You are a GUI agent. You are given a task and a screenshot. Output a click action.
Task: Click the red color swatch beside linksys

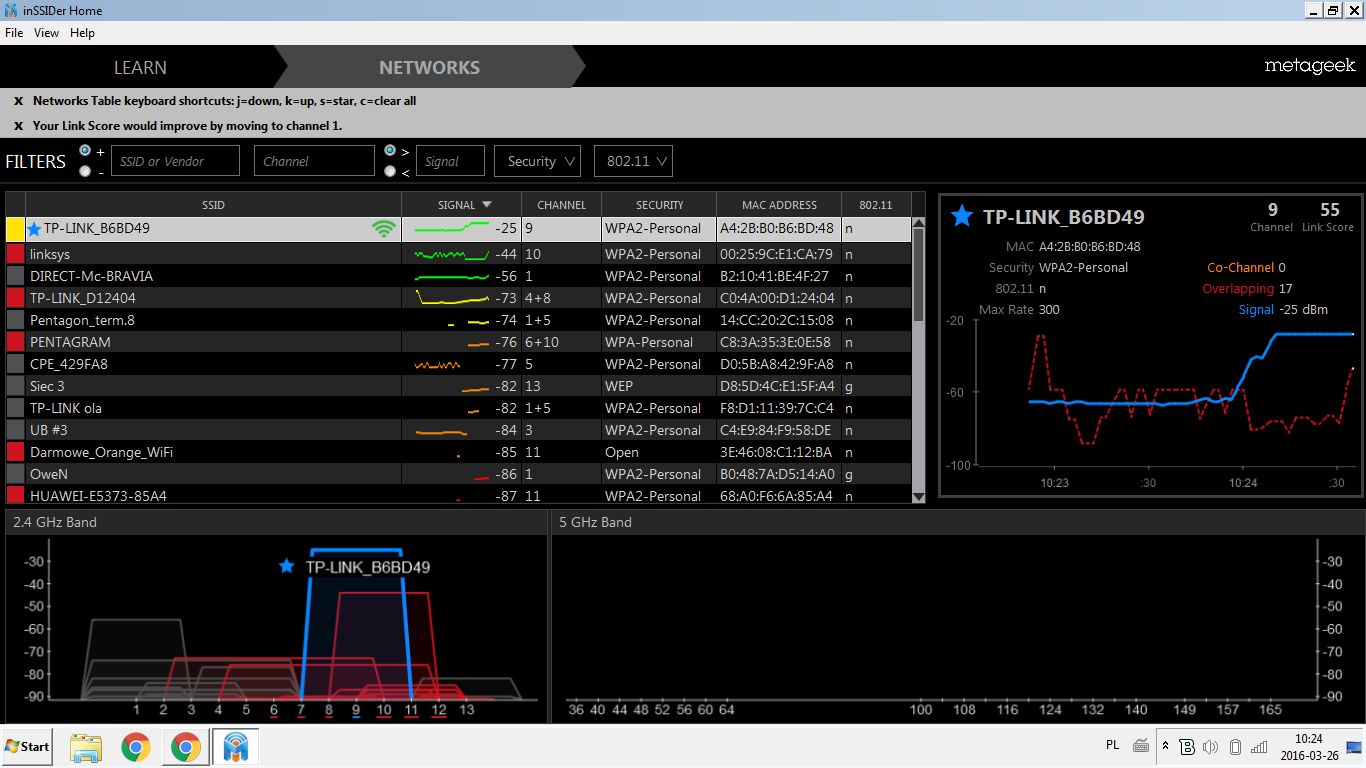[15, 255]
